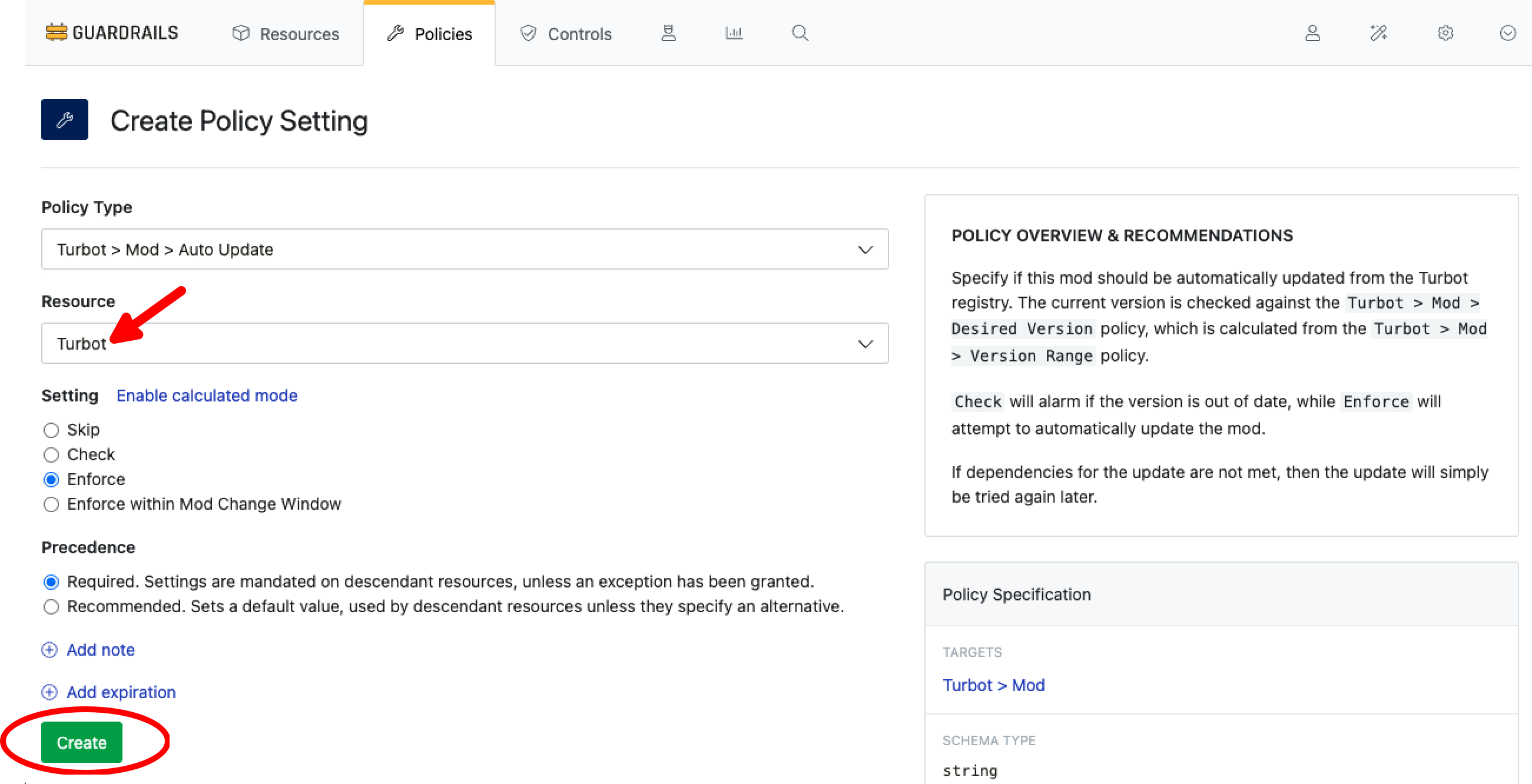Enable calculated mode for the setting
Screen dimensions: 1532x784
pos(207,396)
